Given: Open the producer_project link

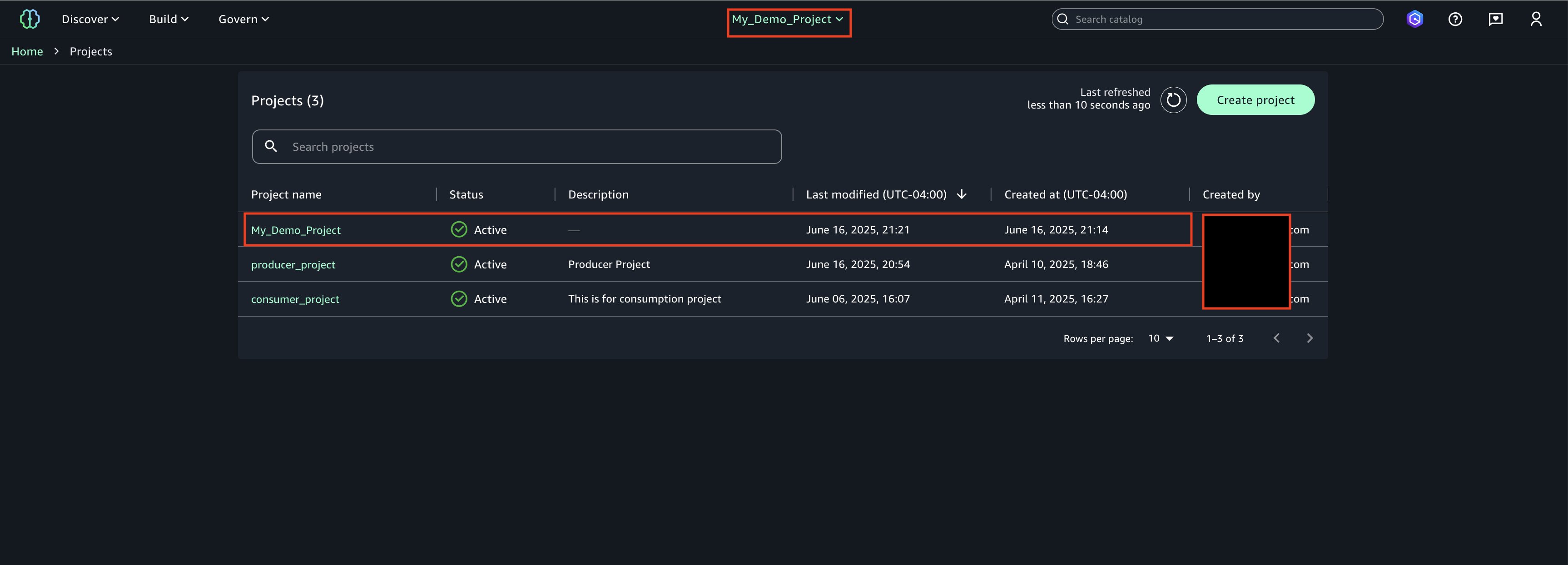Looking at the screenshot, I should coord(293,265).
